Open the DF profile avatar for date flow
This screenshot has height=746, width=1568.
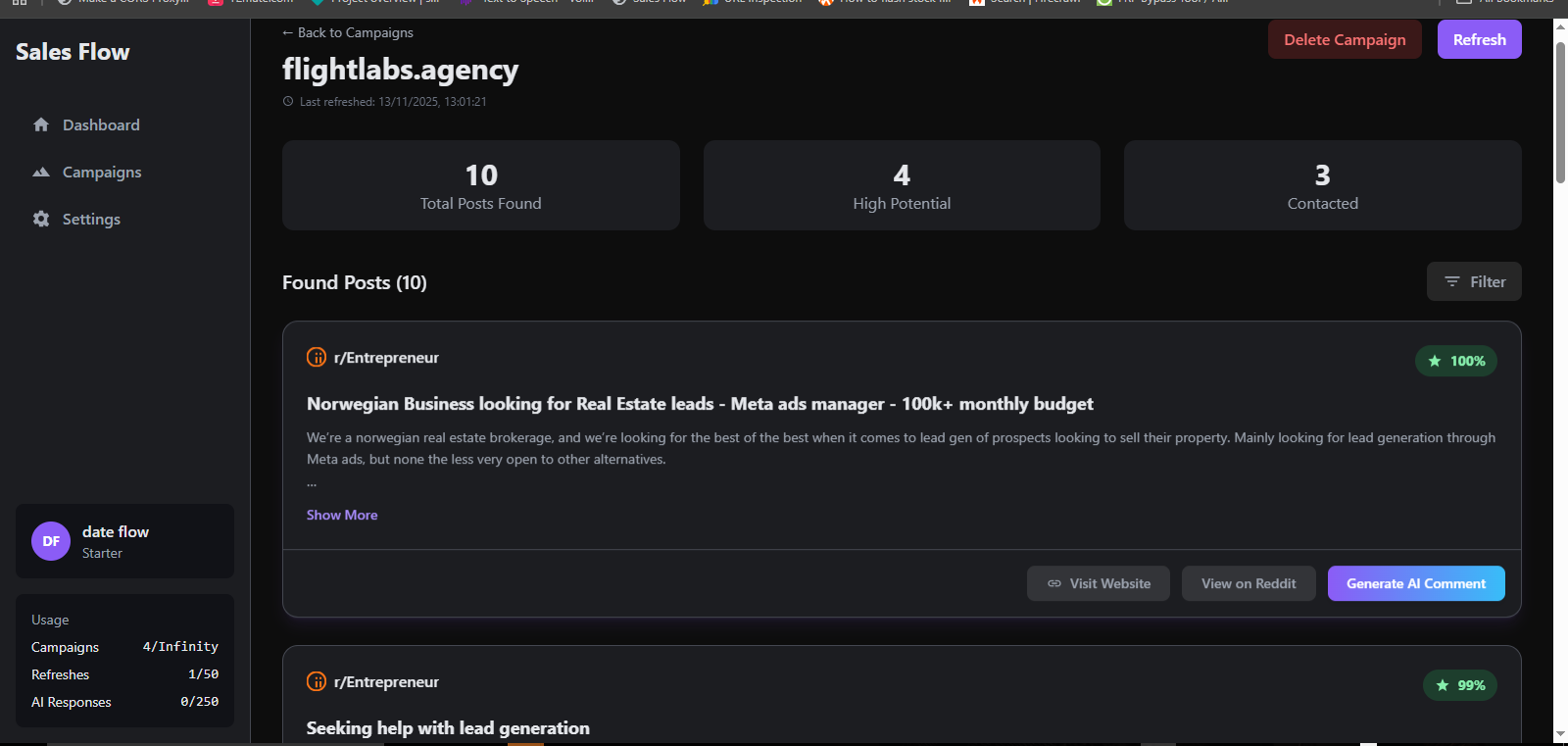tap(50, 540)
